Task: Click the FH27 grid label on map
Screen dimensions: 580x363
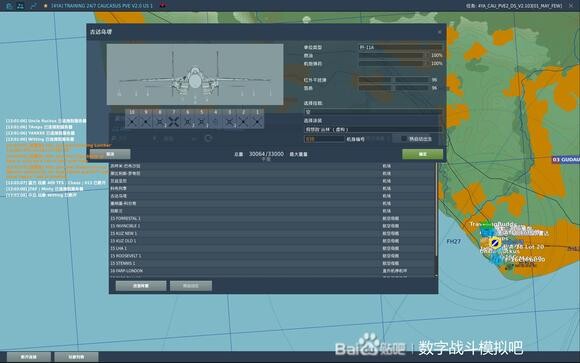Action: 453,241
